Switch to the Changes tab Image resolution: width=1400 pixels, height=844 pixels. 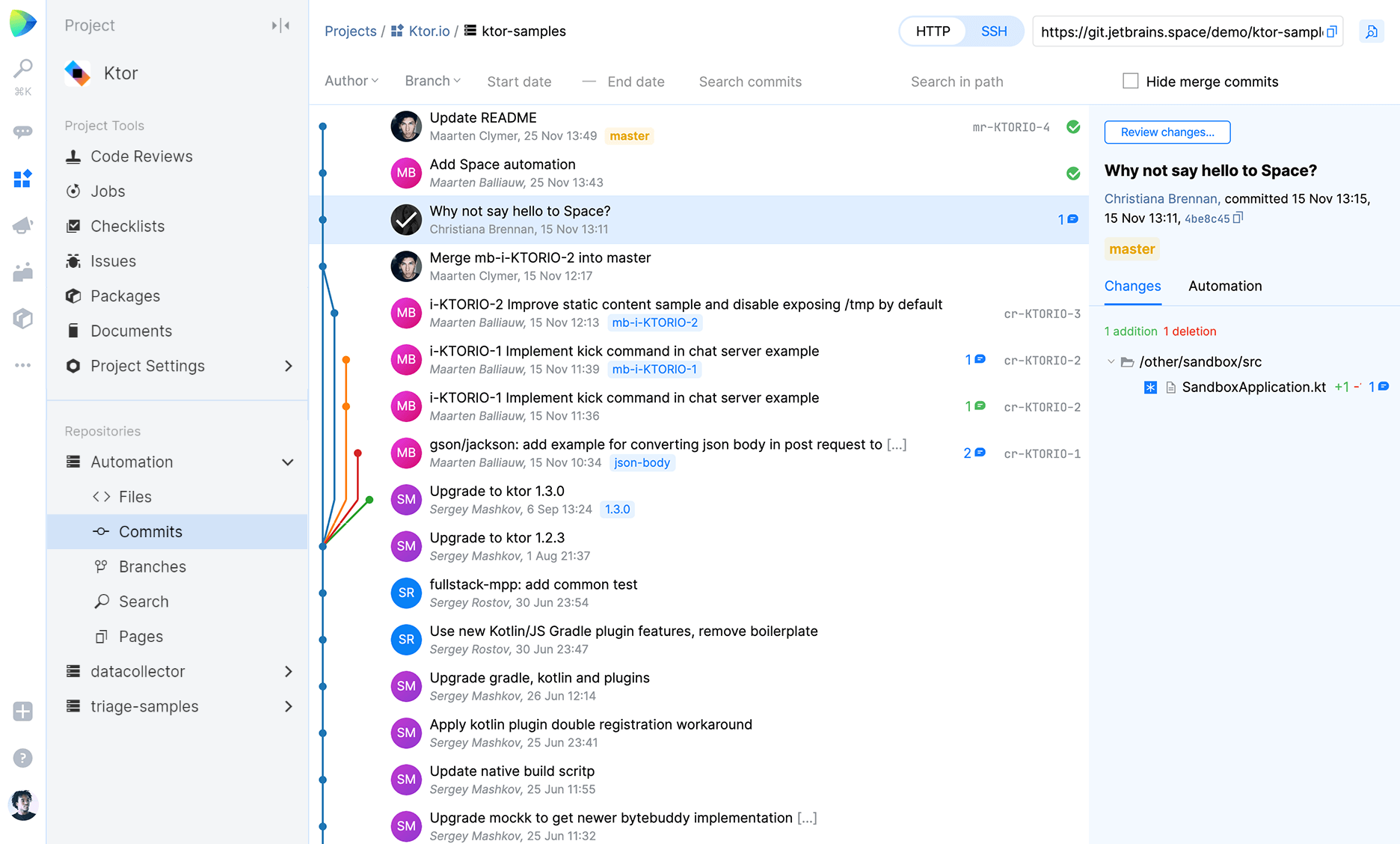[x=1132, y=286]
